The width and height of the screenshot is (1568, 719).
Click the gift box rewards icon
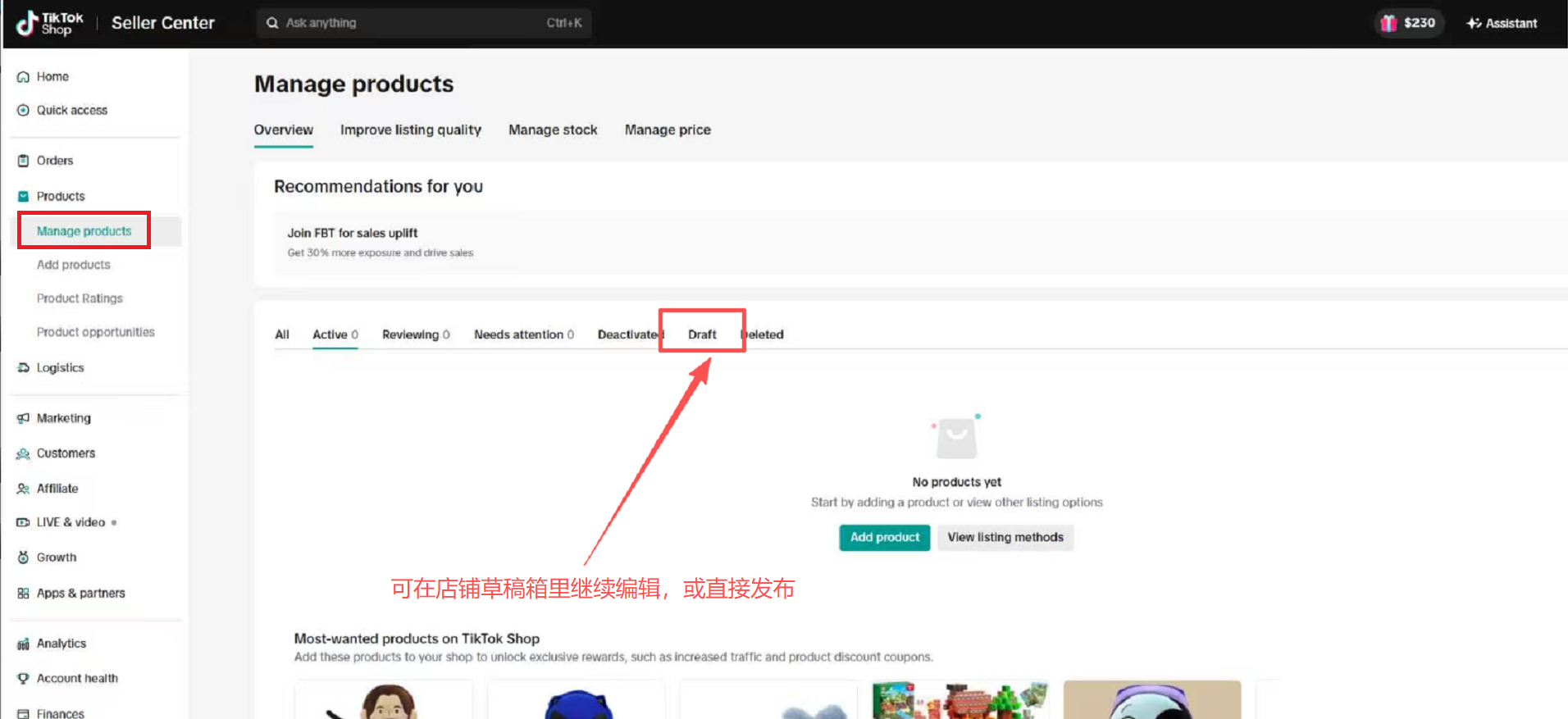coord(1388,23)
